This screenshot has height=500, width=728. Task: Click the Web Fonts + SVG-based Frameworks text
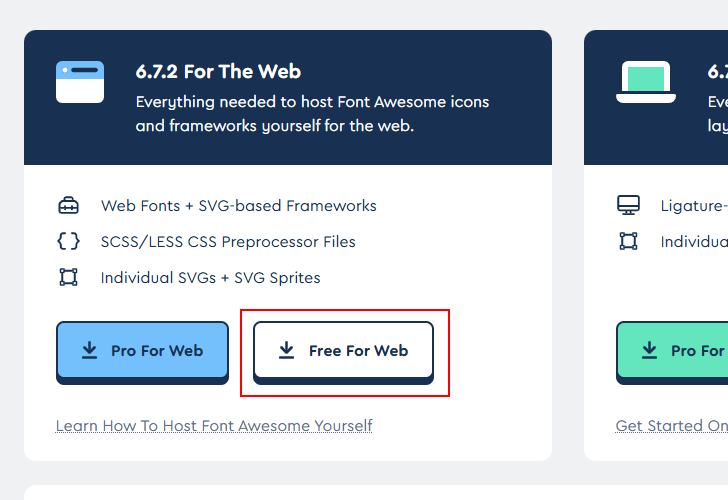[238, 206]
